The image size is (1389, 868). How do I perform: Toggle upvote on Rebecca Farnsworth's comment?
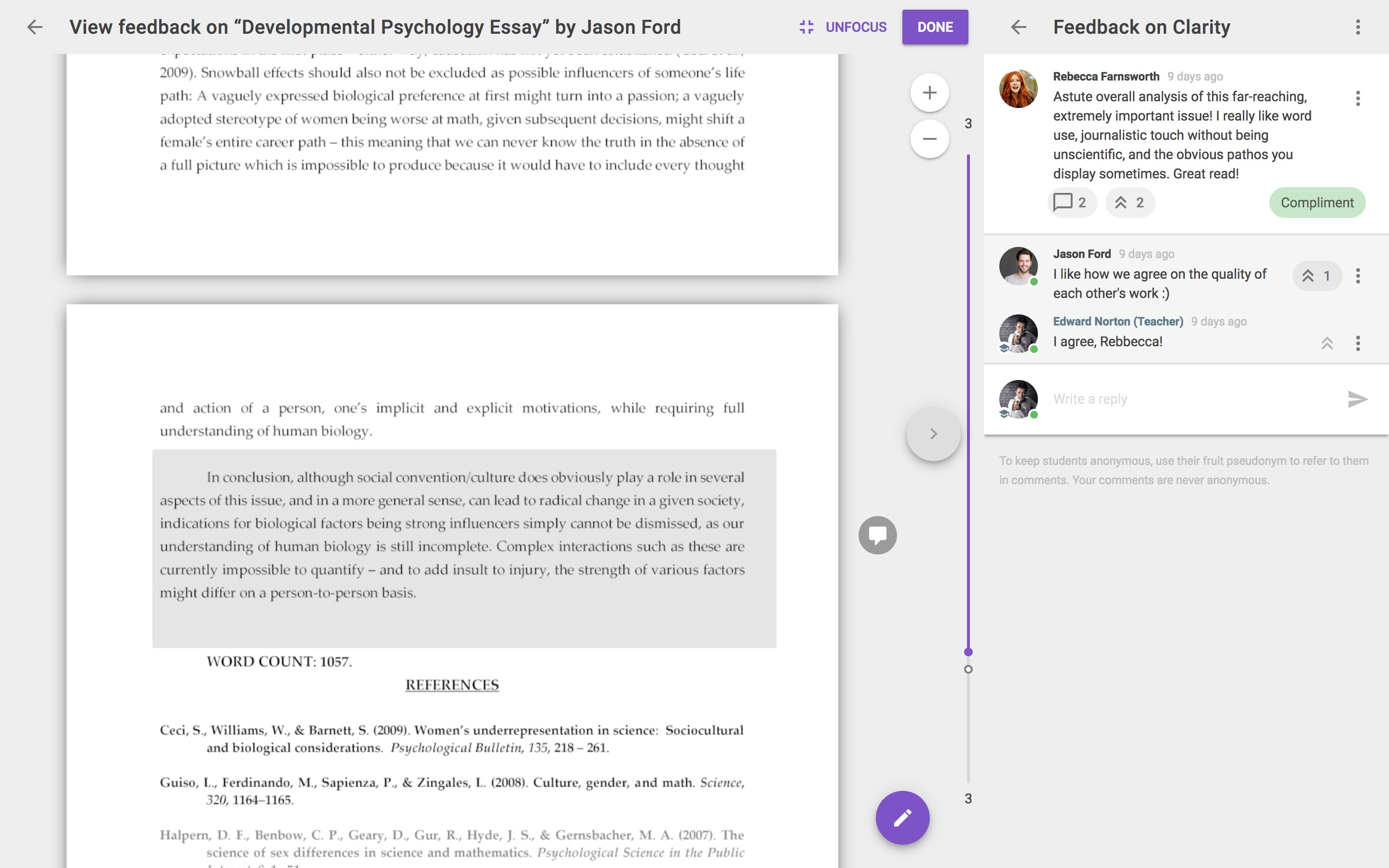(x=1130, y=203)
